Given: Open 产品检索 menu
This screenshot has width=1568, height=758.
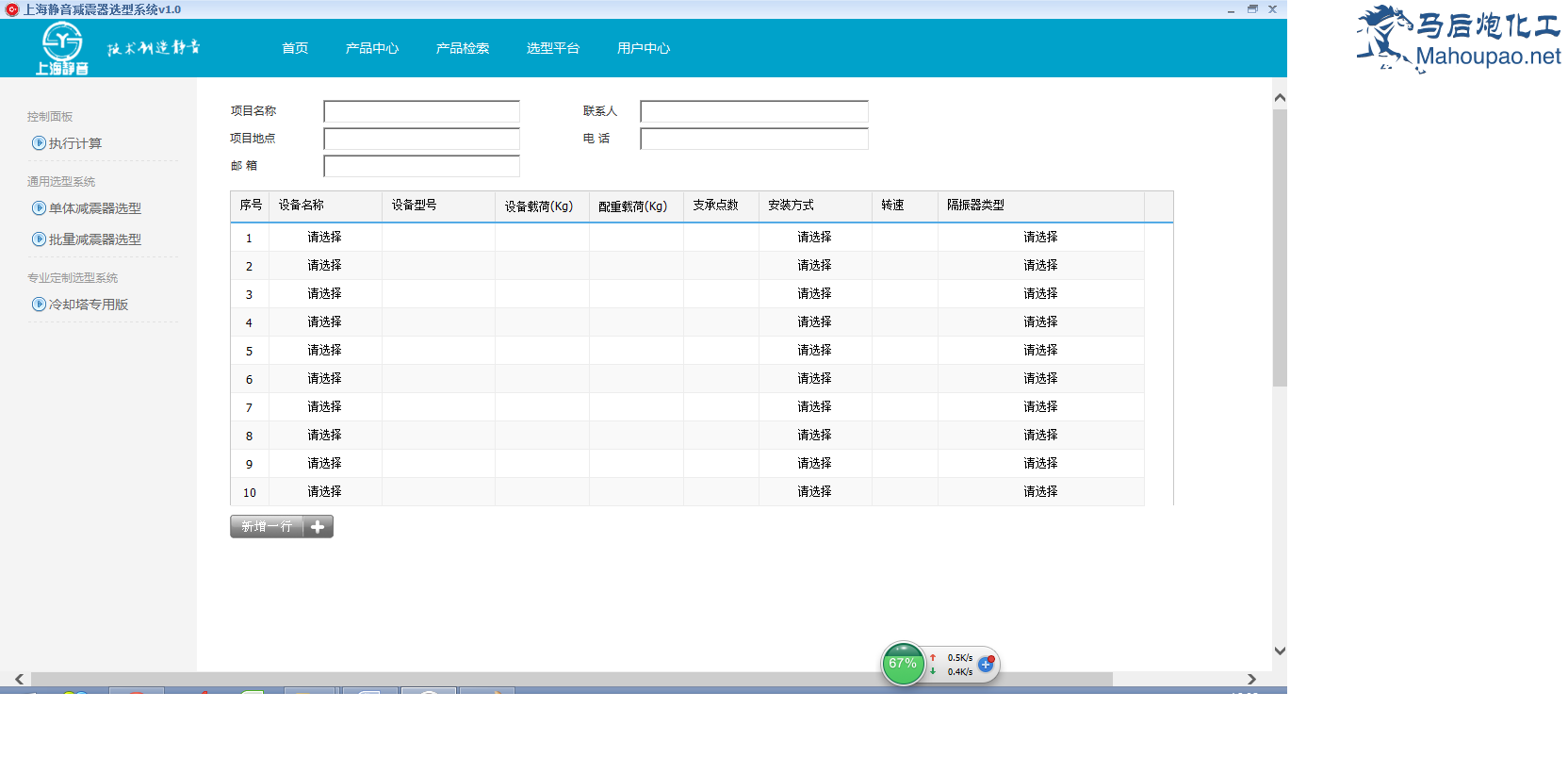Looking at the screenshot, I should (463, 48).
